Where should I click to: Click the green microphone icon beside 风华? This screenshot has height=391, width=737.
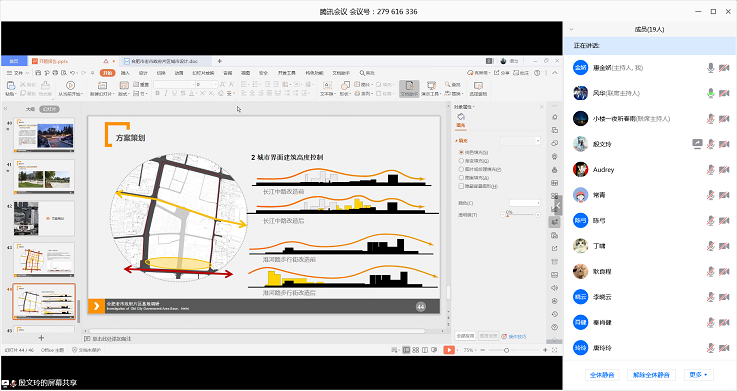pos(711,93)
